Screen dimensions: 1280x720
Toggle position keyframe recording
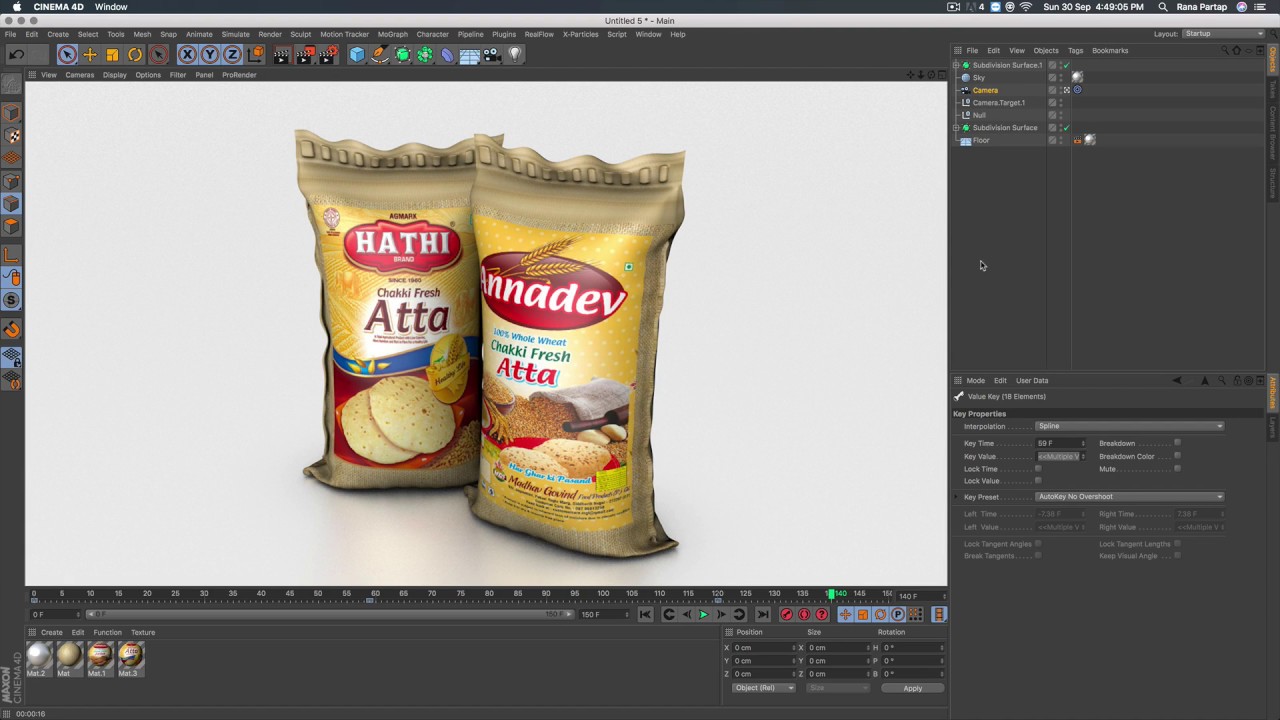pos(845,614)
